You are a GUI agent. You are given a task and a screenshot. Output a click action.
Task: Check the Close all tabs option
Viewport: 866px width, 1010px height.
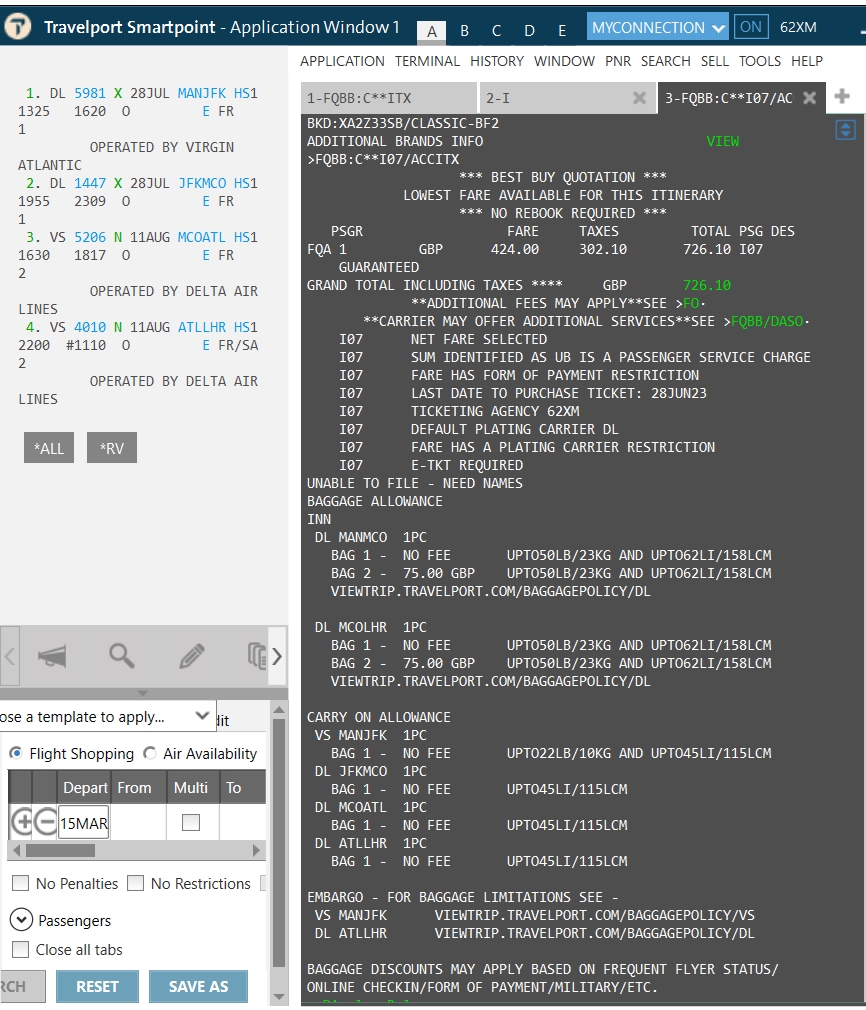coord(21,949)
